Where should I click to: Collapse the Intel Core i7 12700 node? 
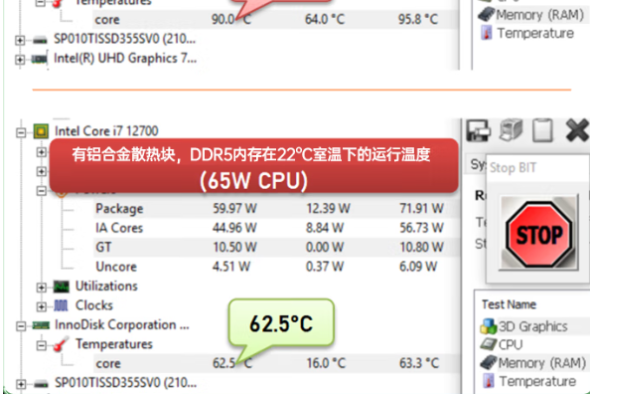tap(21, 132)
